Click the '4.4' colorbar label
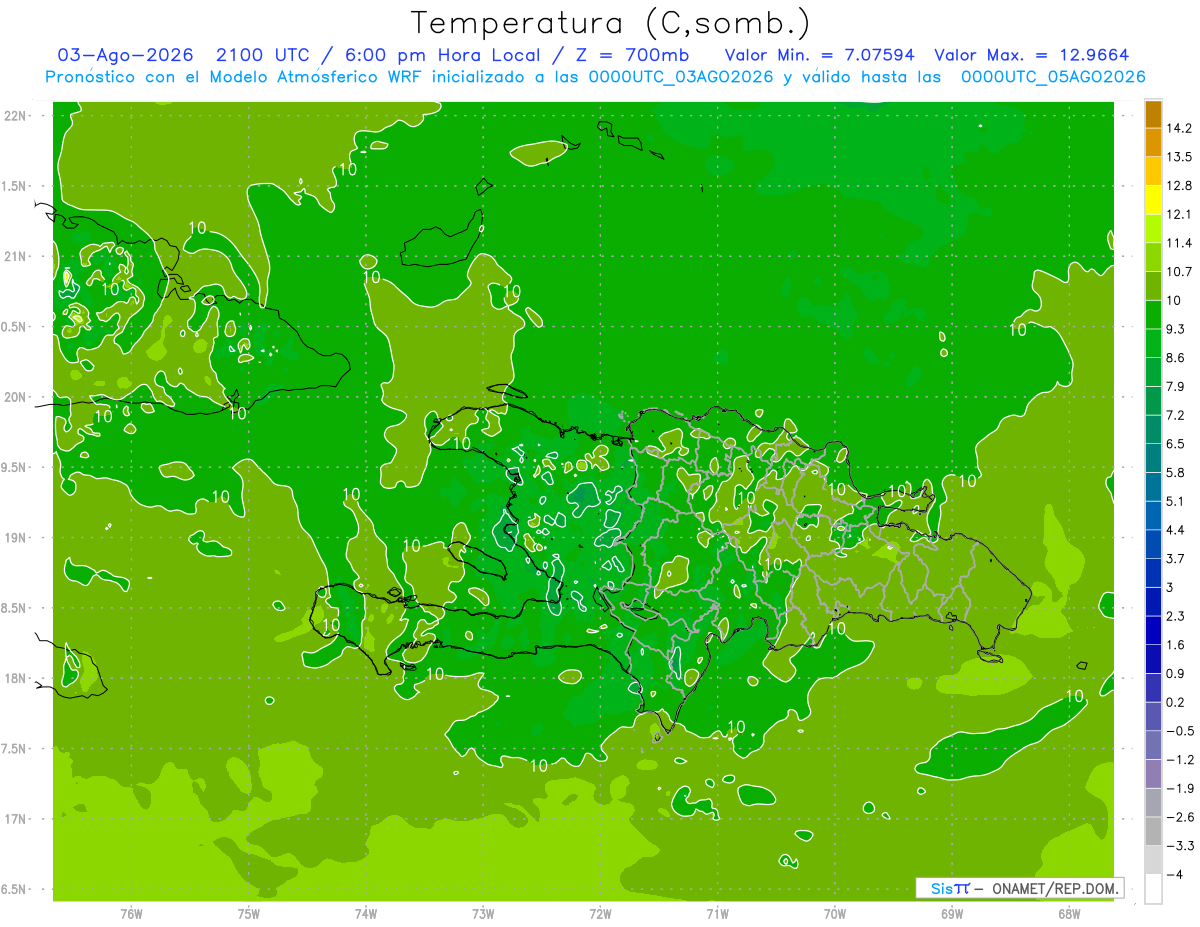Screen dimensions: 1200x927 [1176, 530]
